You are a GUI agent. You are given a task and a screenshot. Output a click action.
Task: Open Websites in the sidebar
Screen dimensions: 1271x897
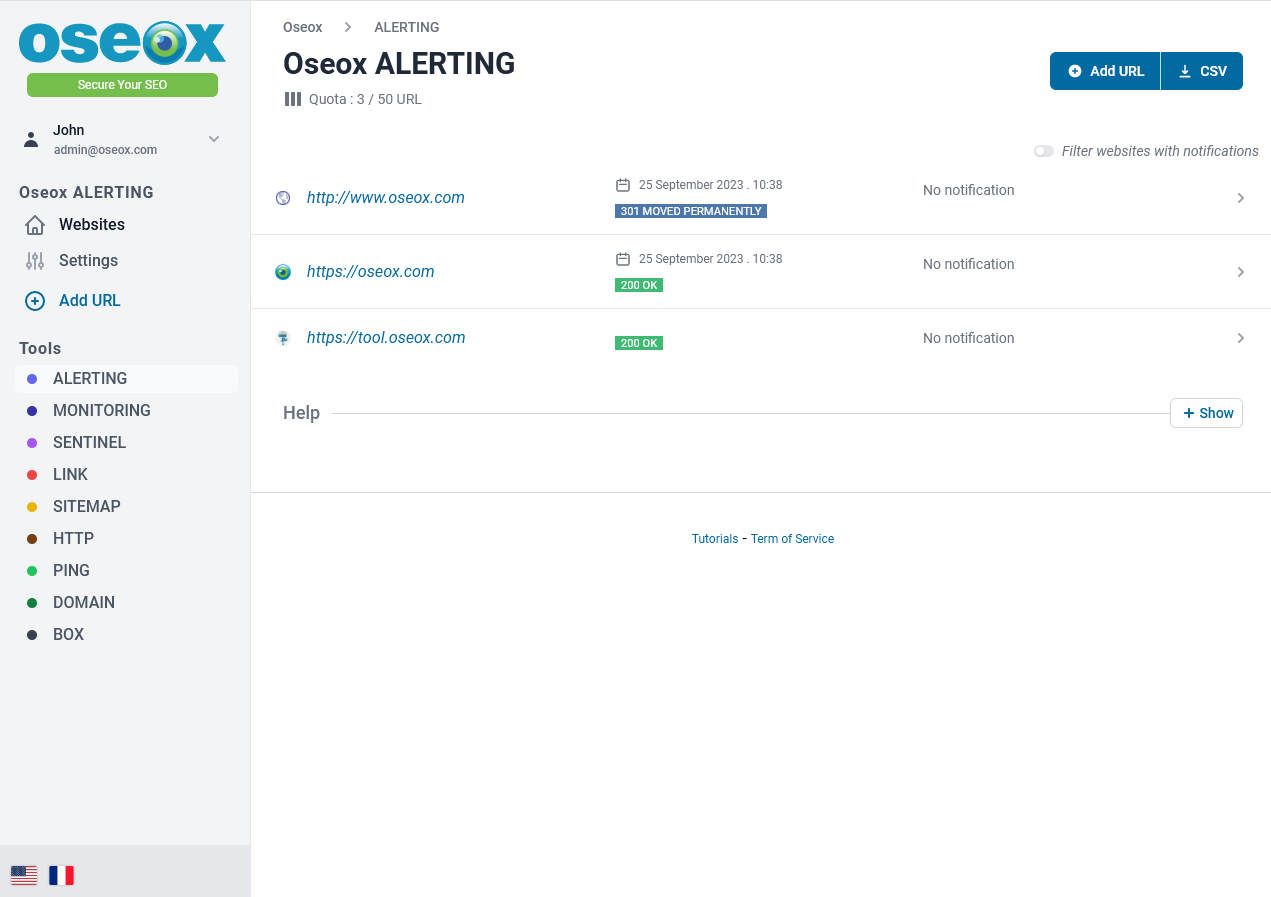[92, 224]
